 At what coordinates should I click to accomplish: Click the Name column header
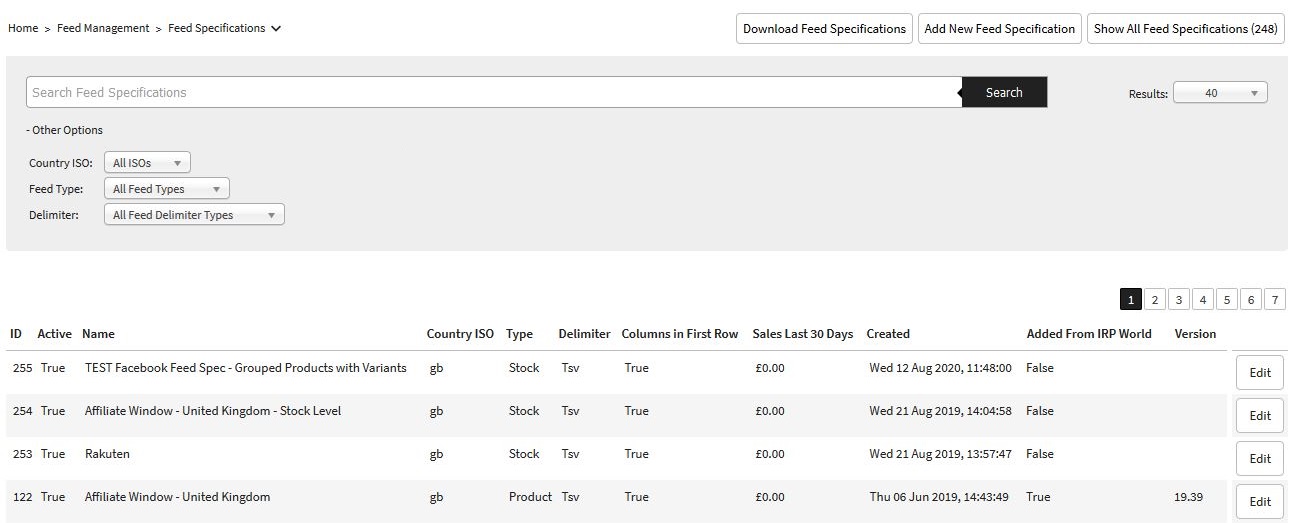click(x=98, y=334)
